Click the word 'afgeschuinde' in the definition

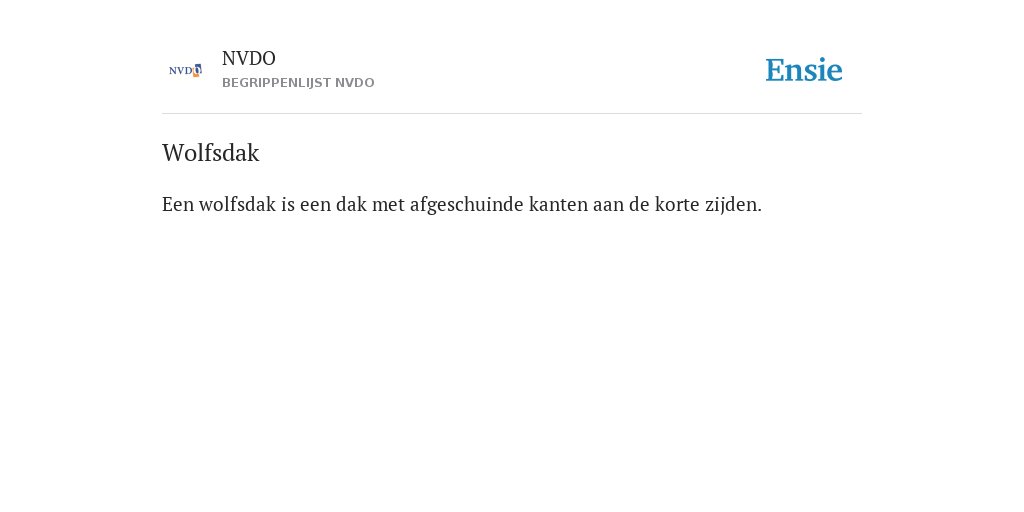coord(466,205)
